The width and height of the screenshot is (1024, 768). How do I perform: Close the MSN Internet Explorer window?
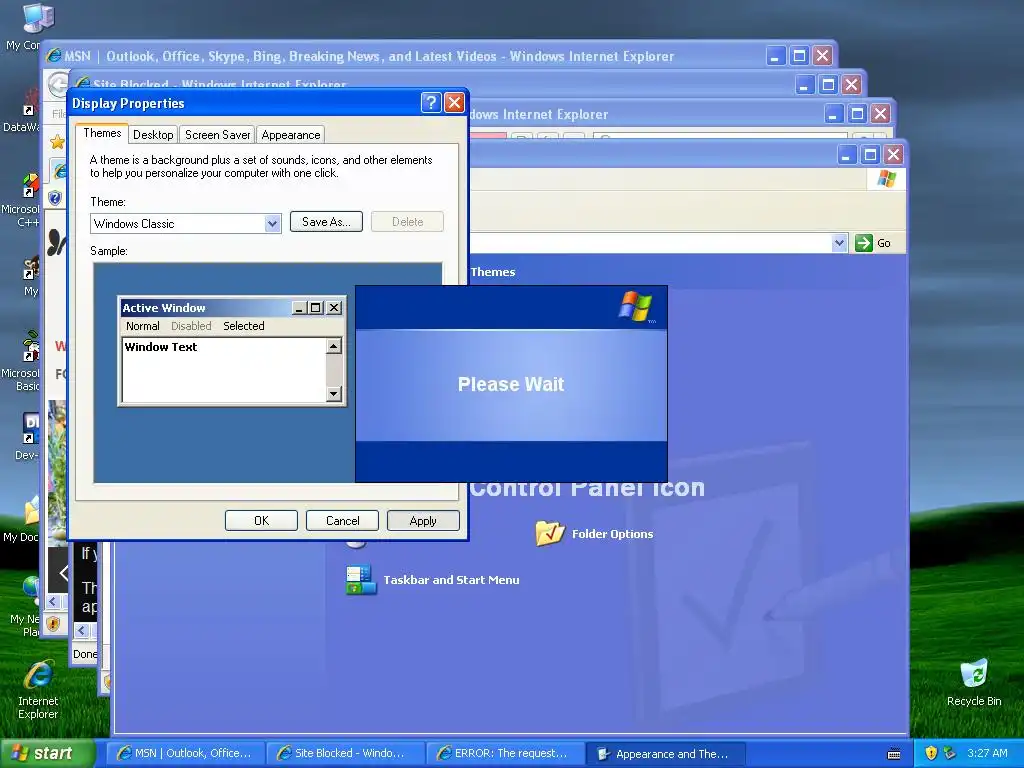pyautogui.click(x=822, y=56)
